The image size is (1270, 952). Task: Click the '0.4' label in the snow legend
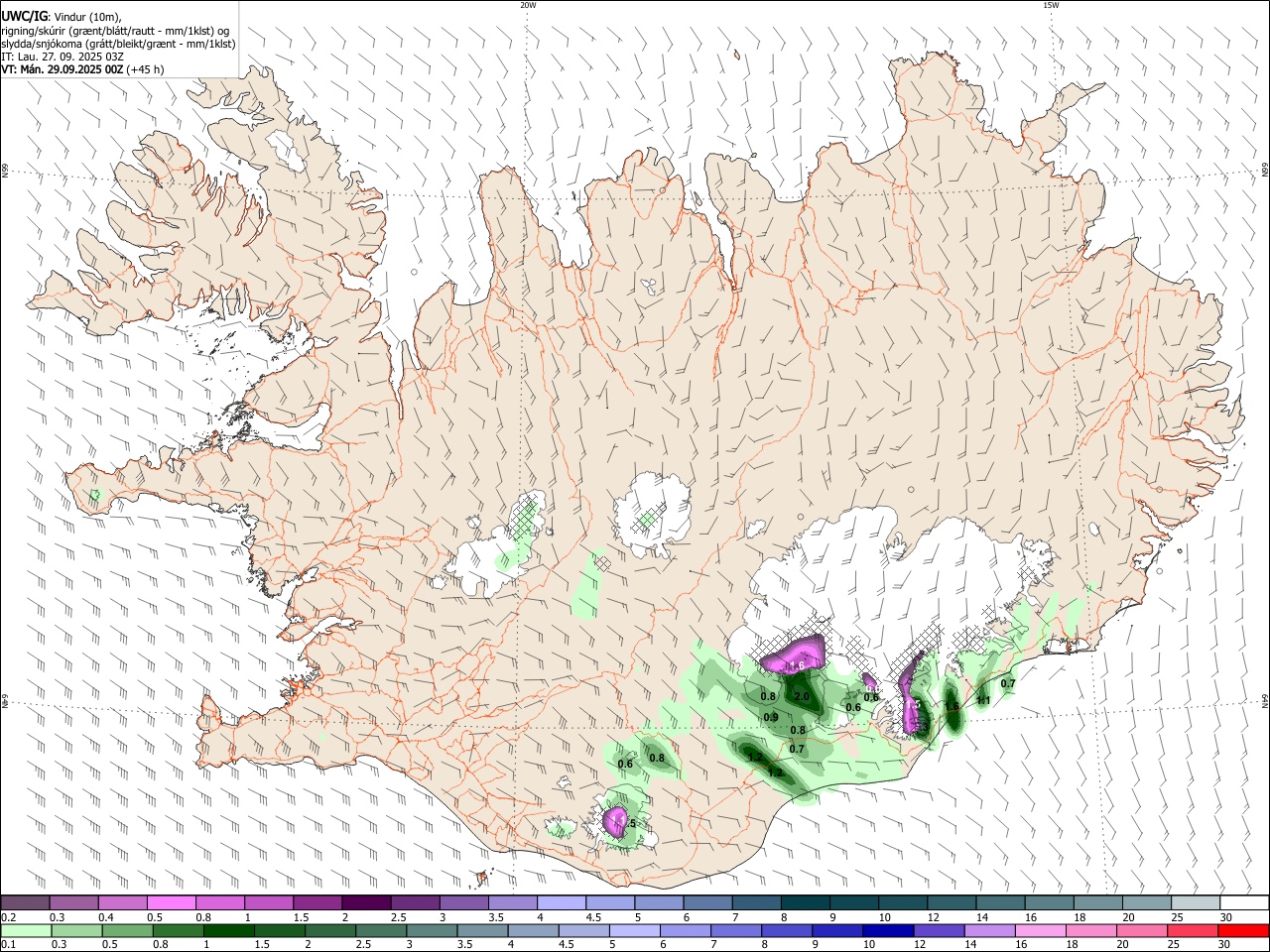(106, 917)
